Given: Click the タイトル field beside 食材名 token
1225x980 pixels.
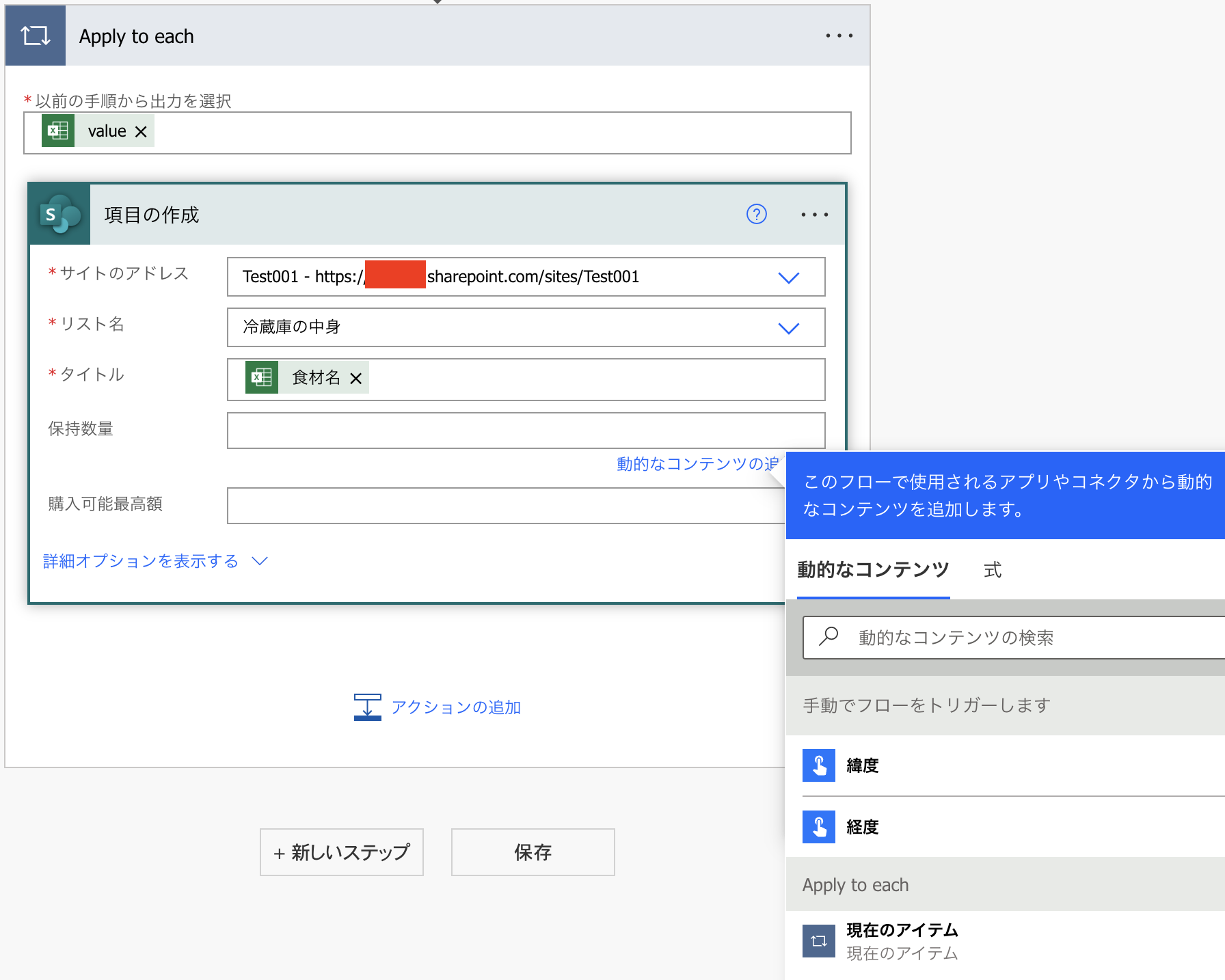Looking at the screenshot, I should click(526, 379).
